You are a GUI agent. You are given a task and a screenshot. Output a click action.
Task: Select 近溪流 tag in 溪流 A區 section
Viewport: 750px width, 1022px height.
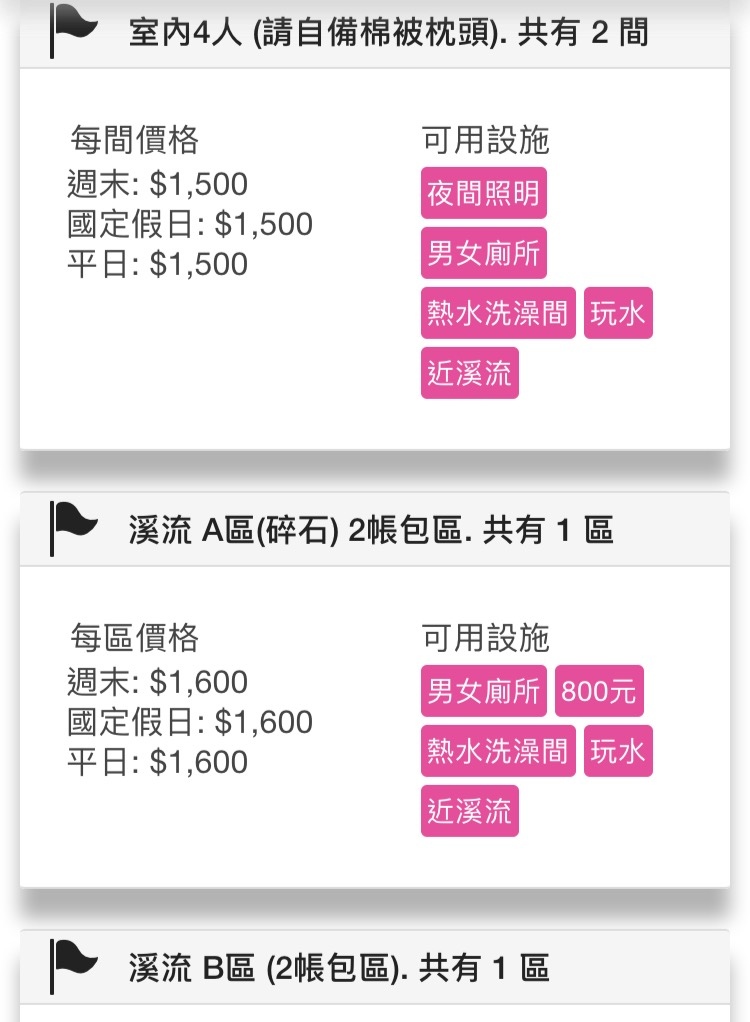pos(469,811)
